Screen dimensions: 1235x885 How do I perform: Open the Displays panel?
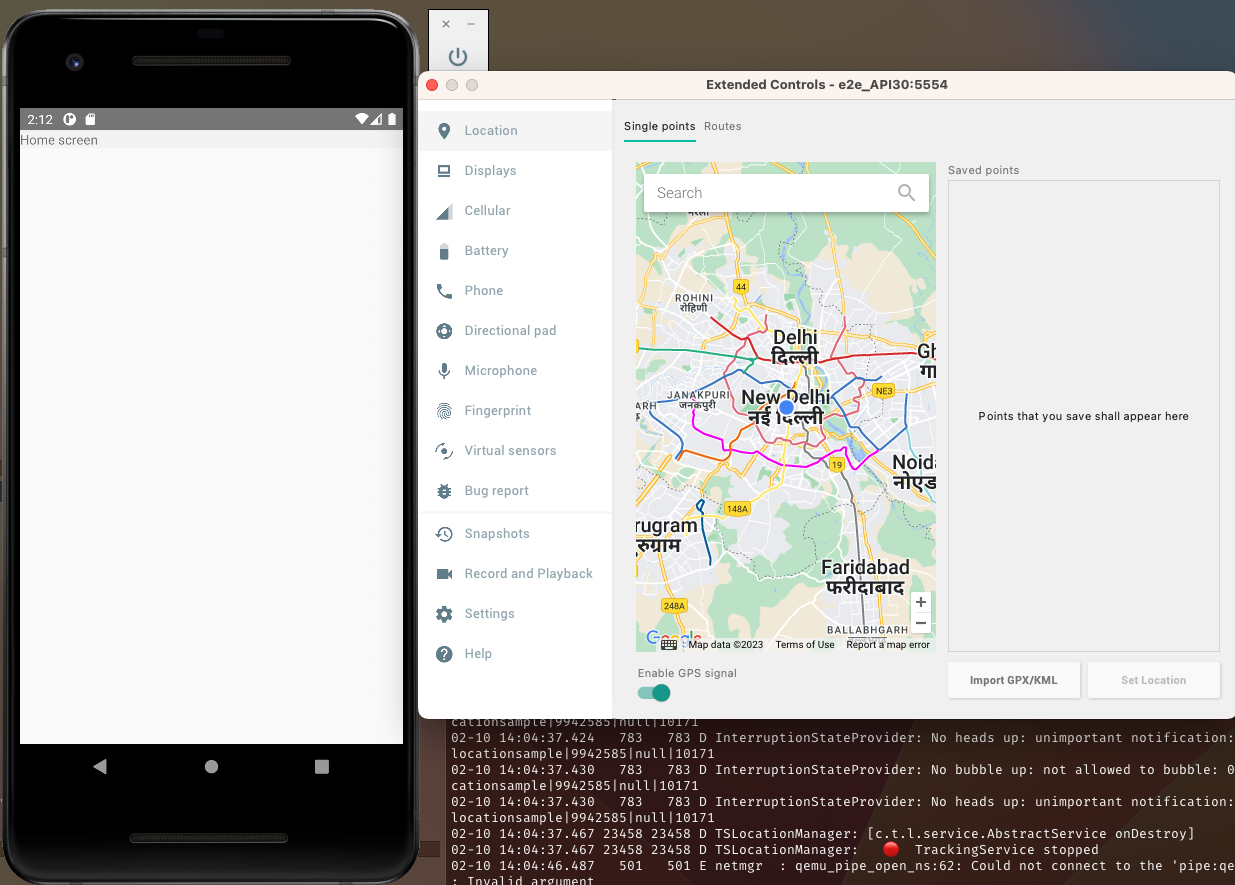click(x=490, y=170)
